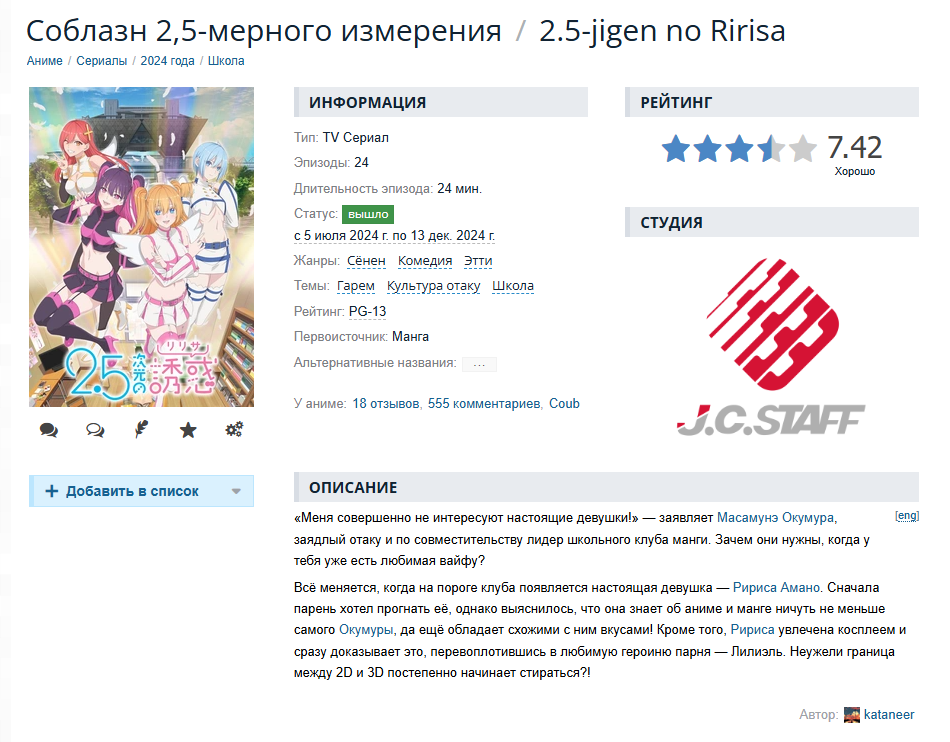Click the anime poster image
The height and width of the screenshot is (742, 950).
pyautogui.click(x=141, y=247)
